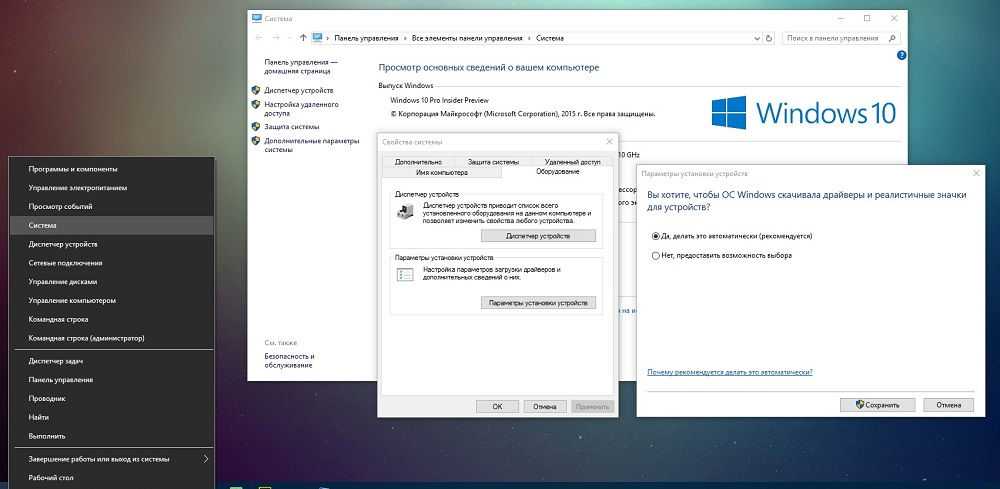Close the Параметры установки устройств dialog

pos(976,173)
